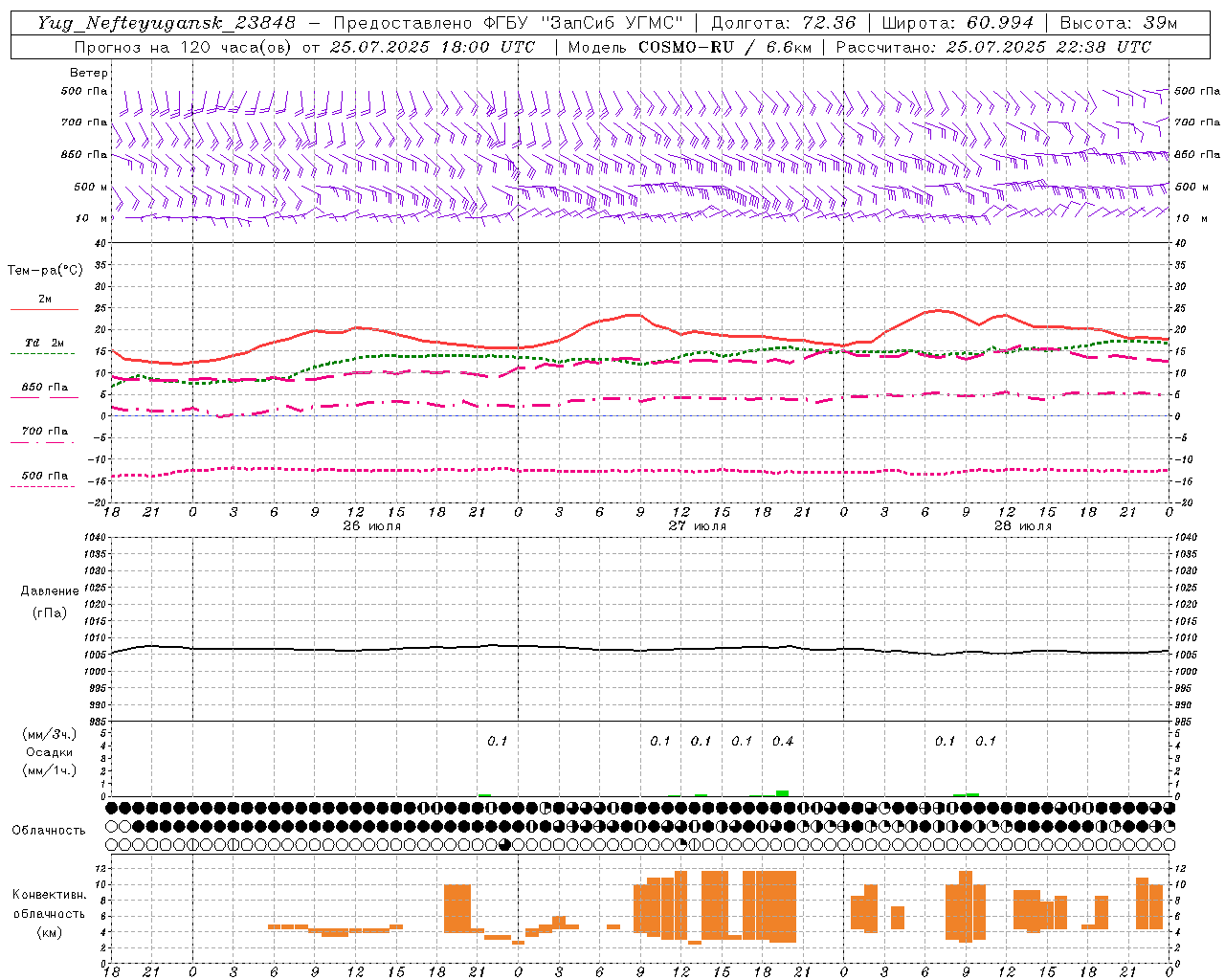Click the 'Осадки' precipitation label
1225x980 pixels.
[50, 752]
